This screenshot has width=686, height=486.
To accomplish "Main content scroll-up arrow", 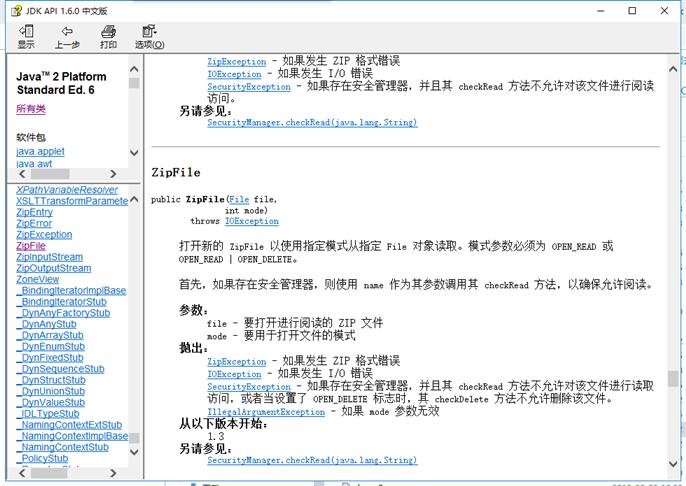I will [673, 69].
